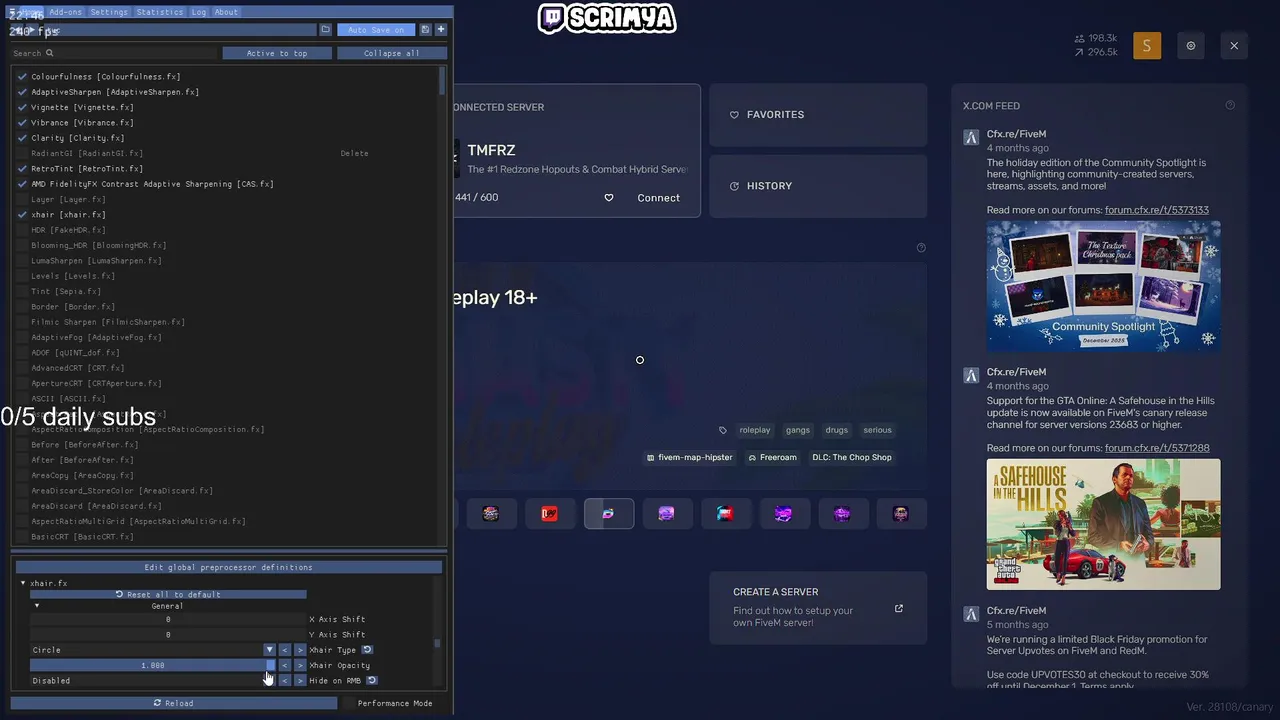Open the Add-ons tab

65,12
